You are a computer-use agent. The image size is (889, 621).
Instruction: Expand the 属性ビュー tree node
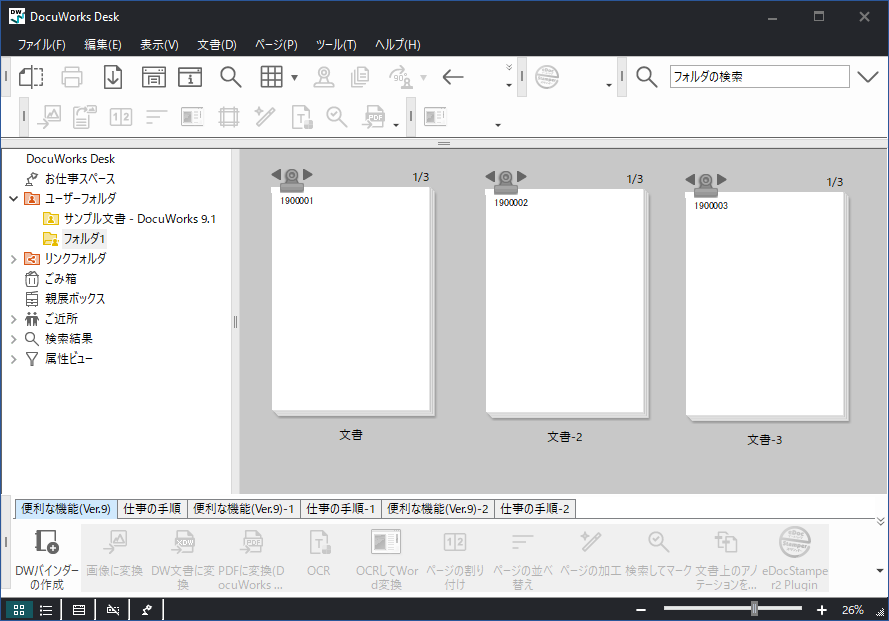pos(14,359)
